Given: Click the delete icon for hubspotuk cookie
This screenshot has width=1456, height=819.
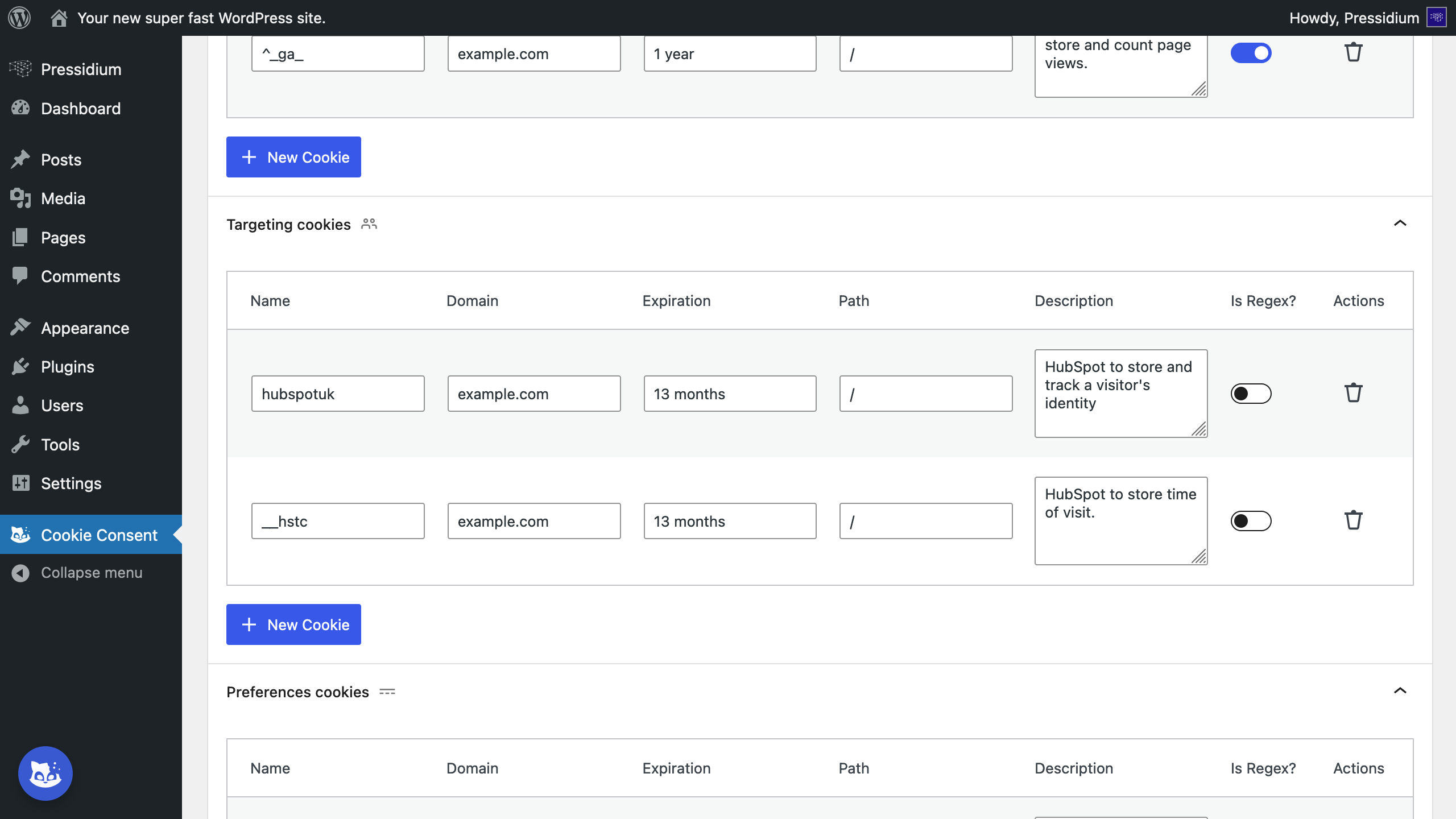Looking at the screenshot, I should tap(1353, 393).
